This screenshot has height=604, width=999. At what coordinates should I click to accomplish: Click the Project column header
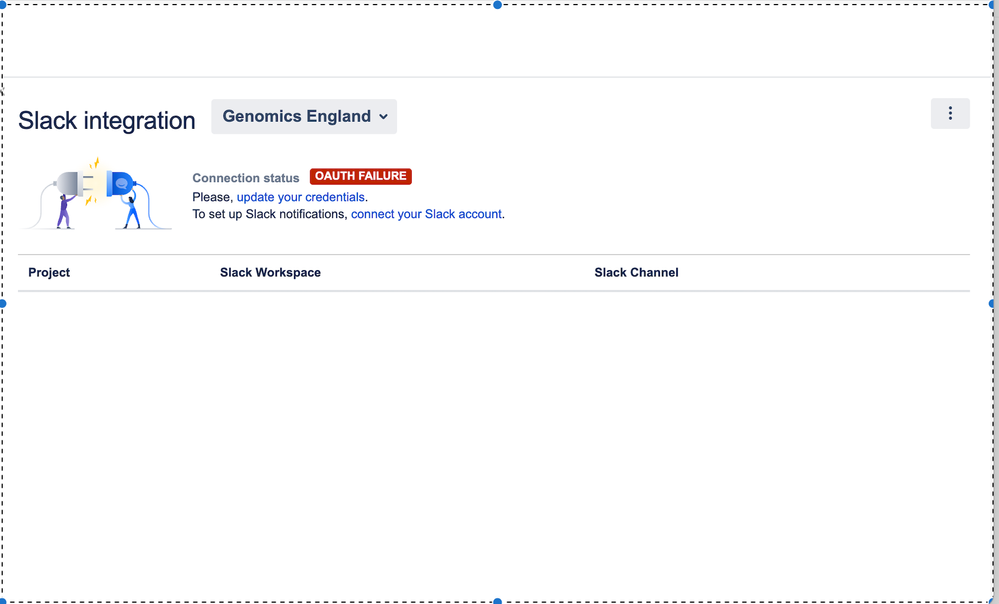click(48, 272)
